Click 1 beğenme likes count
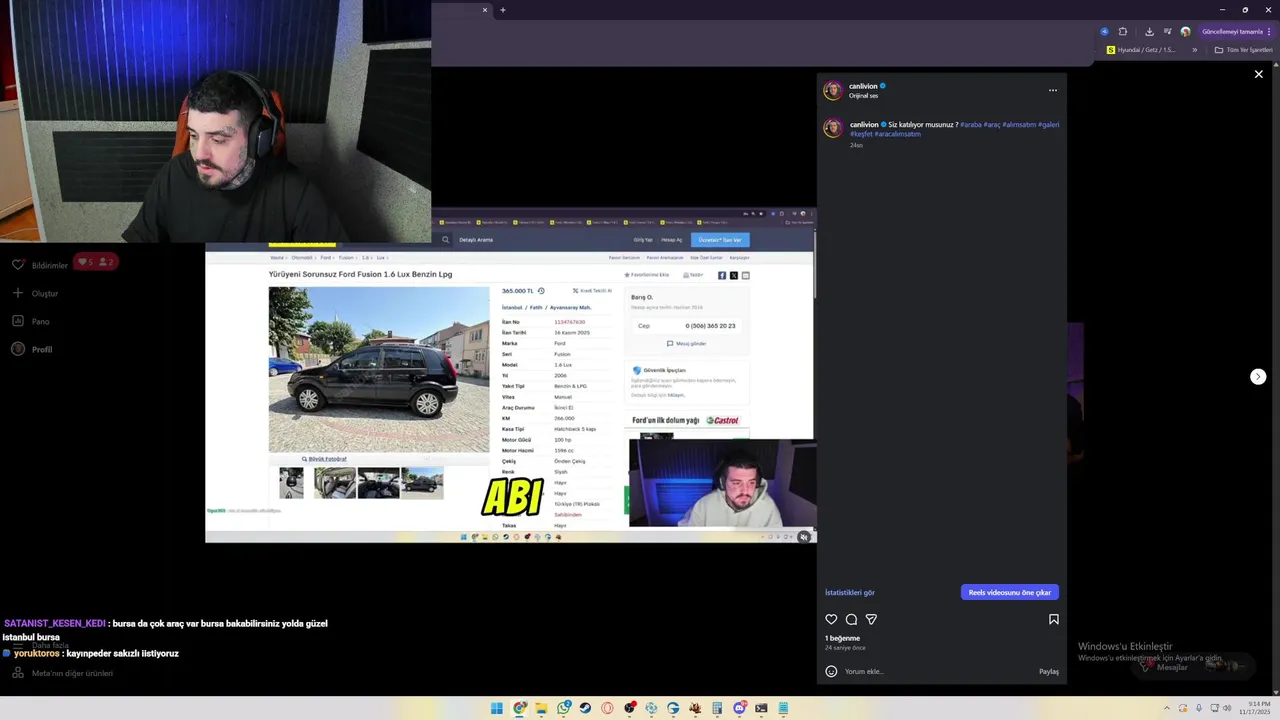This screenshot has height=720, width=1280. [x=842, y=638]
